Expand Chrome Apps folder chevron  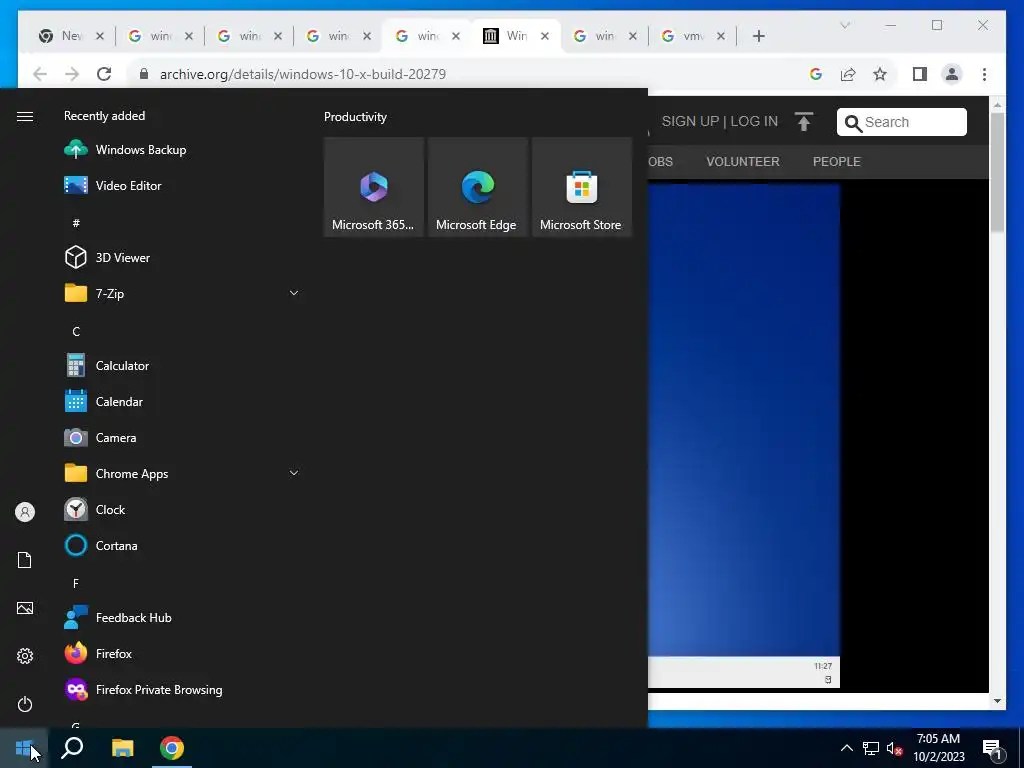point(294,473)
